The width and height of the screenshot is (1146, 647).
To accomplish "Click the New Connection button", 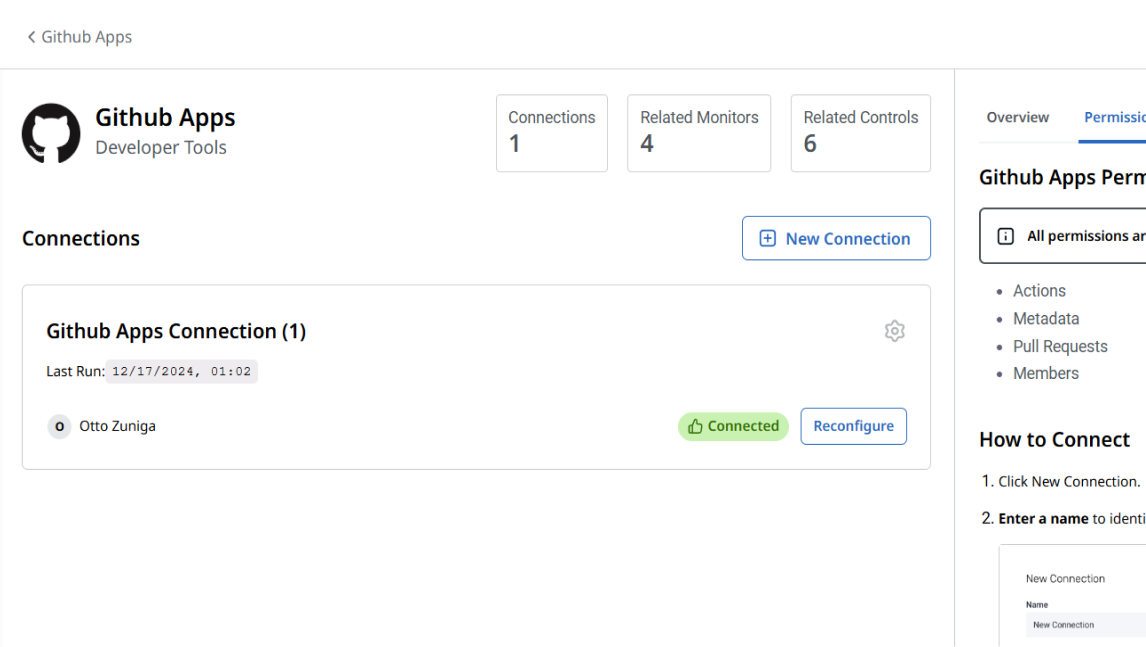I will point(836,238).
